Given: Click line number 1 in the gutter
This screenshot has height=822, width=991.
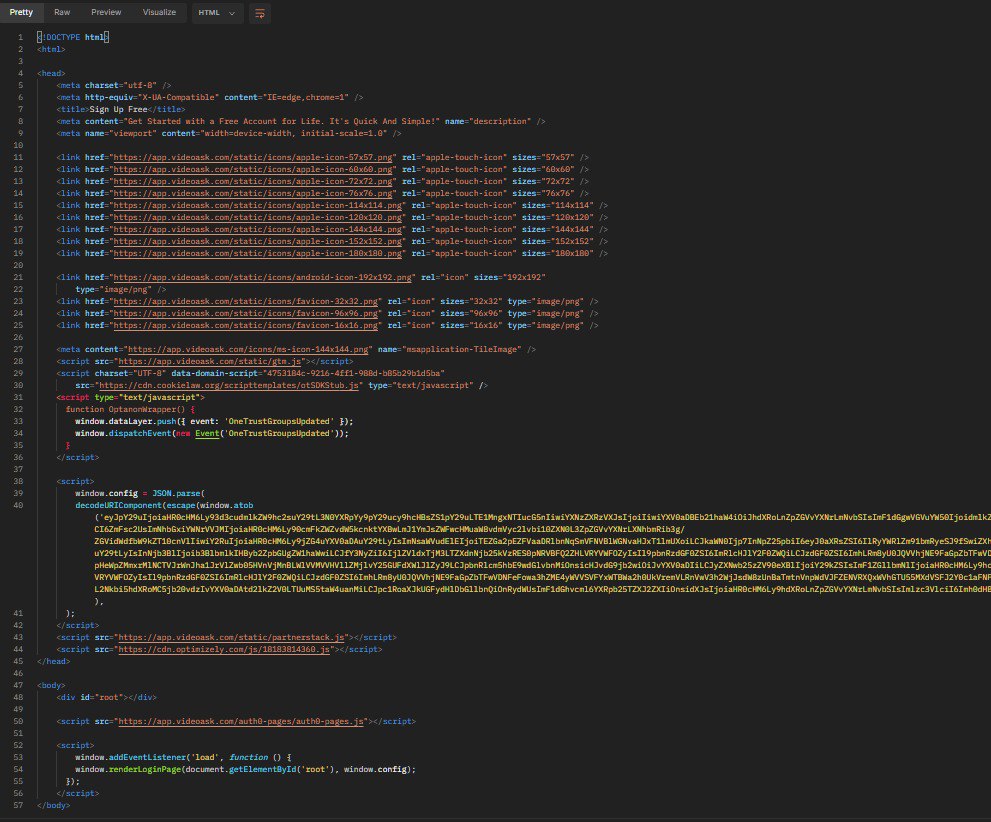Looking at the screenshot, I should pyautogui.click(x=22, y=37).
